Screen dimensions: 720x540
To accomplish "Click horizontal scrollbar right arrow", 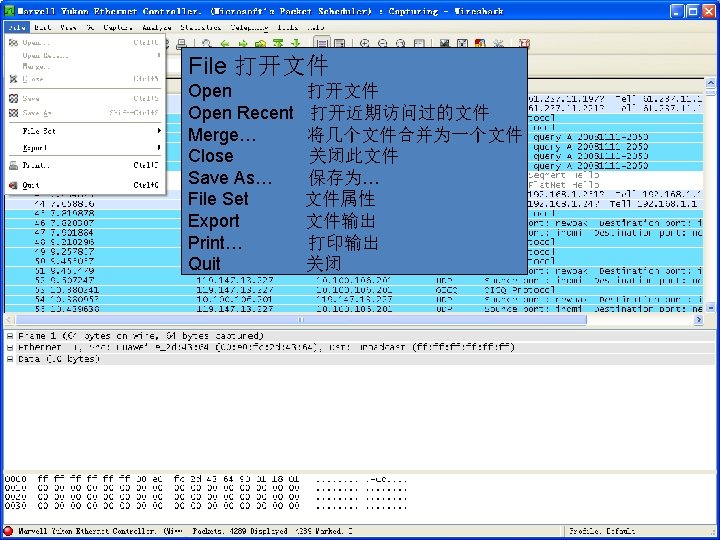I will click(x=698, y=320).
